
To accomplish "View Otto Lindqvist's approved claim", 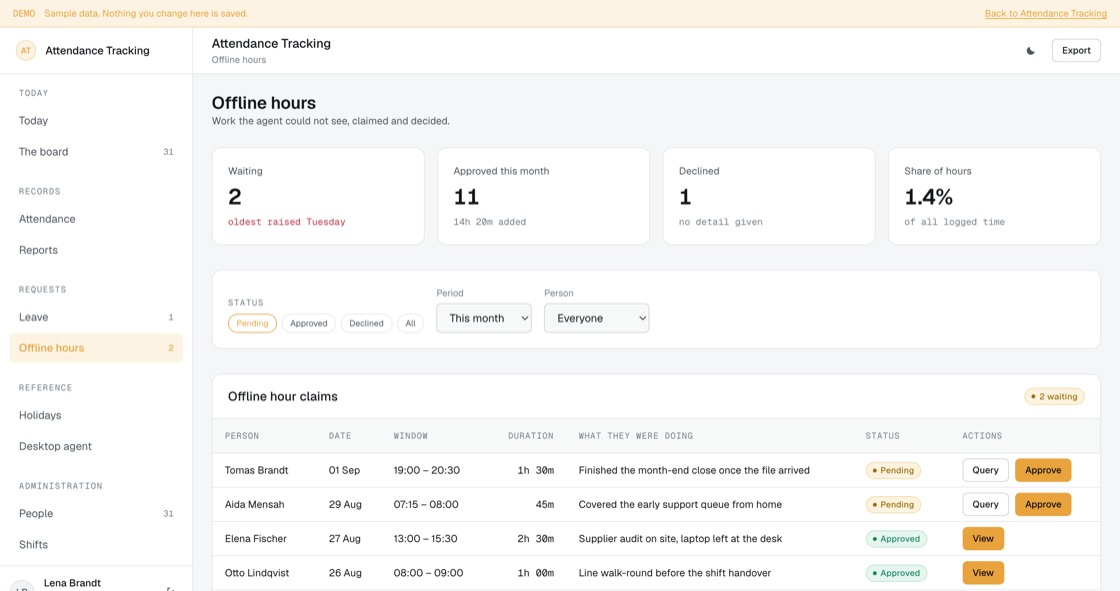I will point(983,573).
